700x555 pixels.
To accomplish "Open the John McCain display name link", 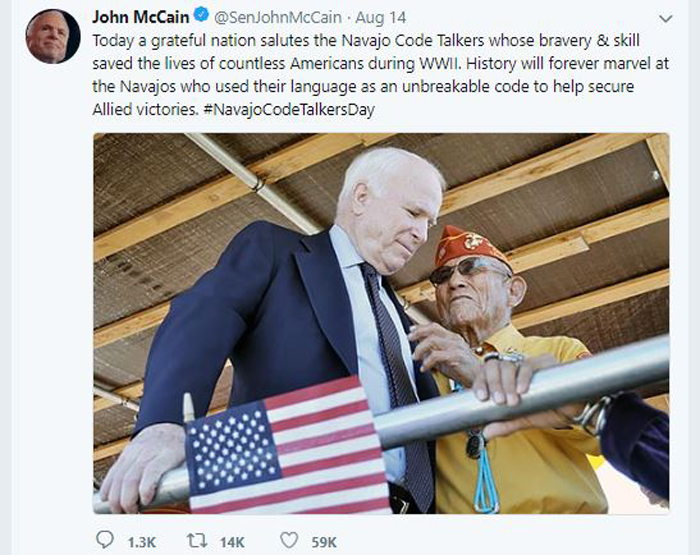I will pyautogui.click(x=141, y=17).
